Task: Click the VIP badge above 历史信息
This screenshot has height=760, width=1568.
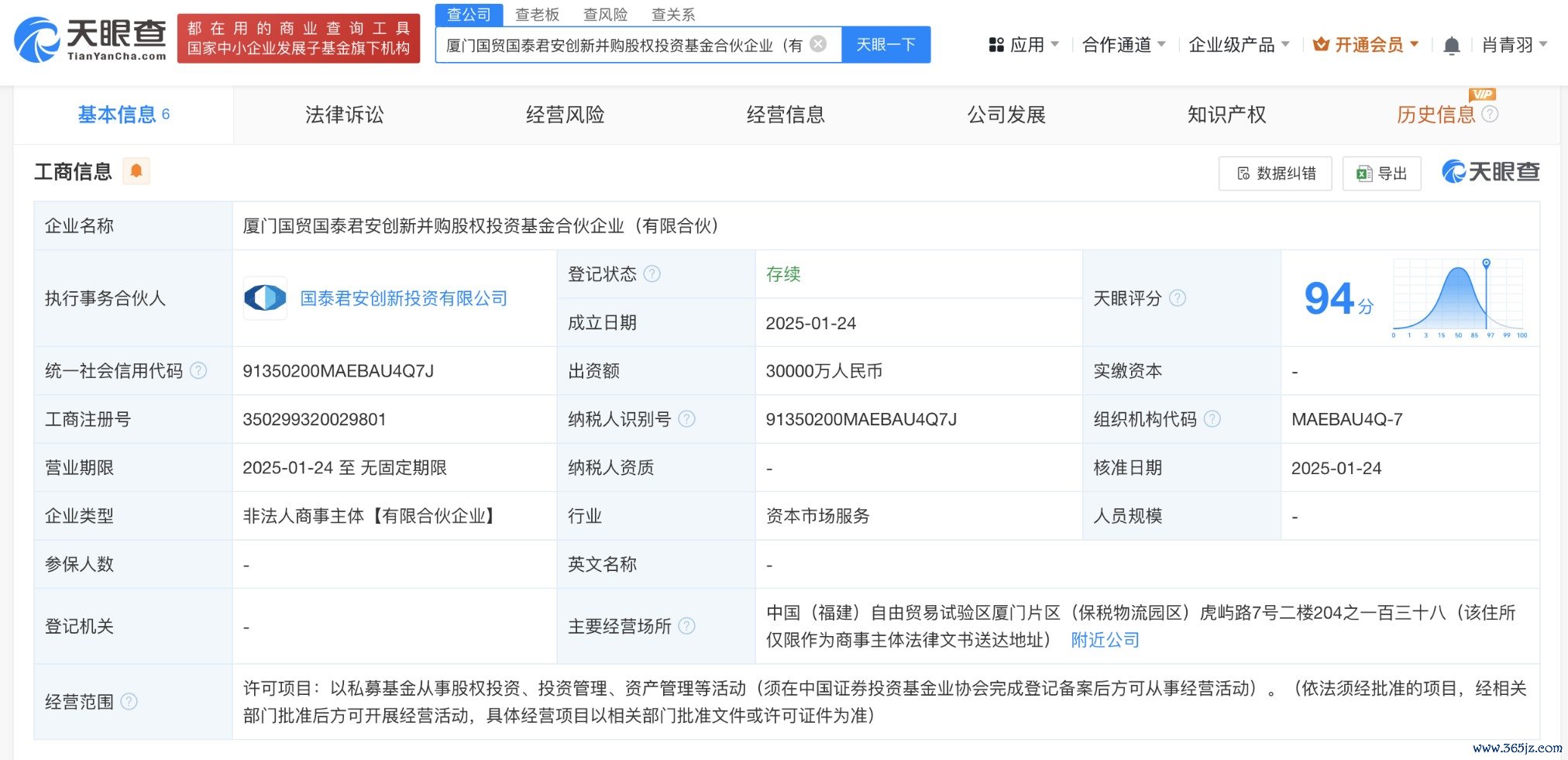Action: (x=1482, y=94)
